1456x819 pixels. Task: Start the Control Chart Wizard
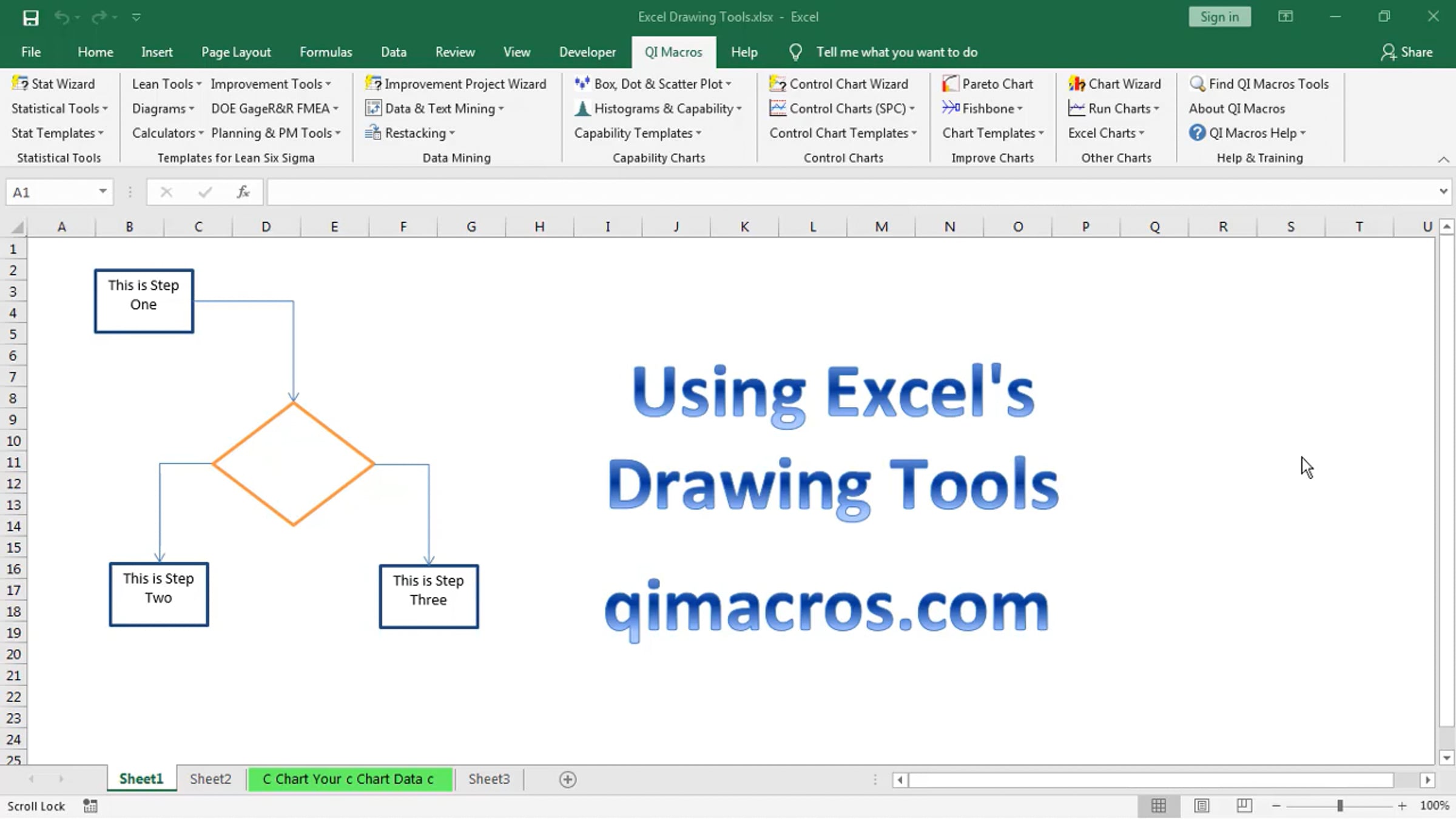point(838,84)
